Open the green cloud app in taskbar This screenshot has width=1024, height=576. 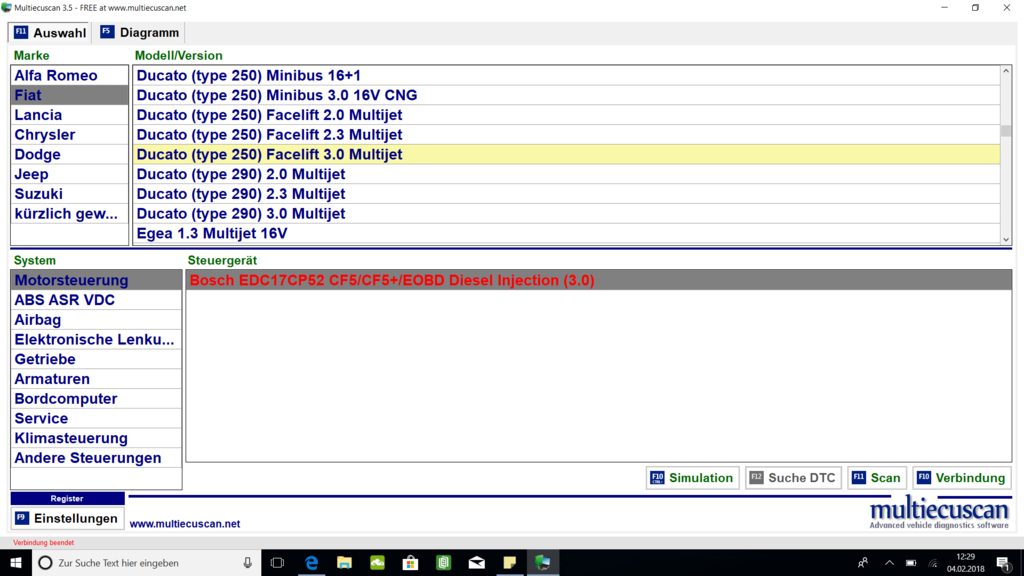(x=377, y=562)
